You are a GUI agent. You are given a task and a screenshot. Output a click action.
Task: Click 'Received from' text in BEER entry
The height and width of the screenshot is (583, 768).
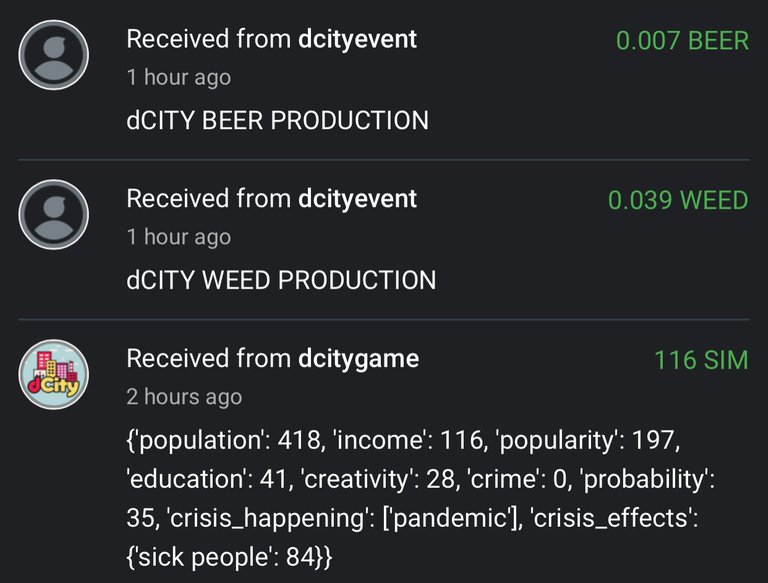(209, 39)
